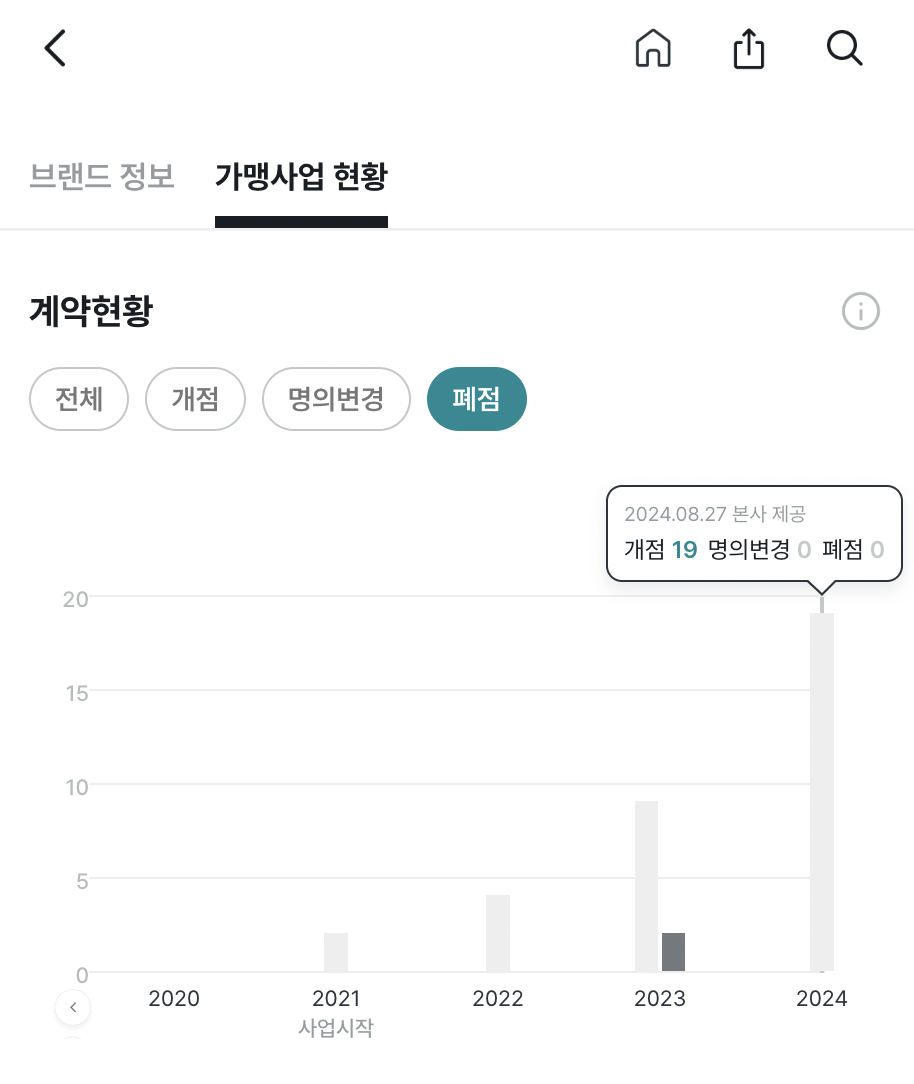
Task: Select the 가맹사업 현황 tab
Action: [301, 177]
